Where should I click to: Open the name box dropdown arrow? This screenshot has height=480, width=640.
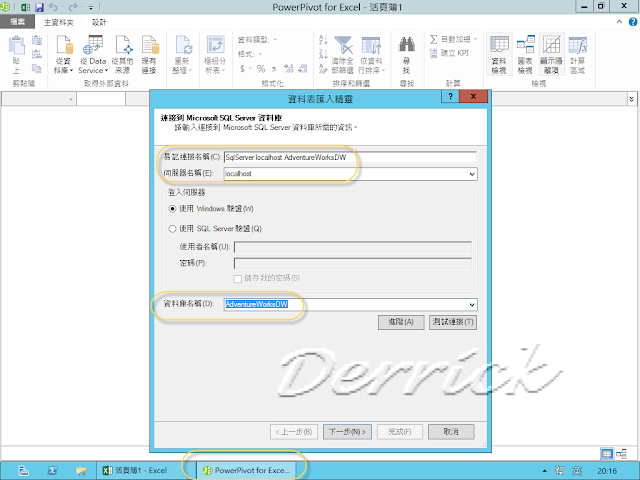[x=71, y=99]
